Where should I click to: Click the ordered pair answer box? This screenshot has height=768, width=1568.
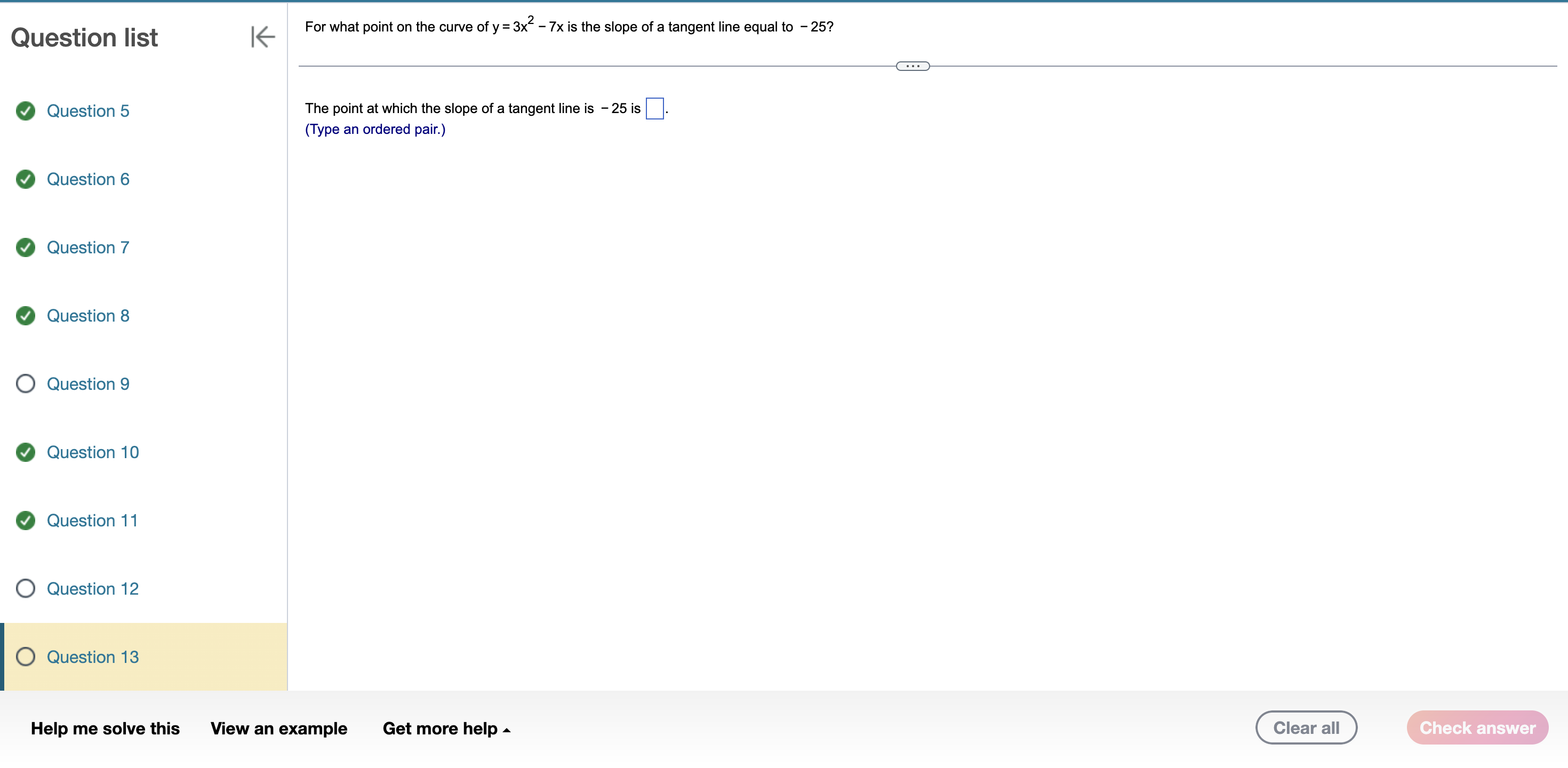click(654, 108)
